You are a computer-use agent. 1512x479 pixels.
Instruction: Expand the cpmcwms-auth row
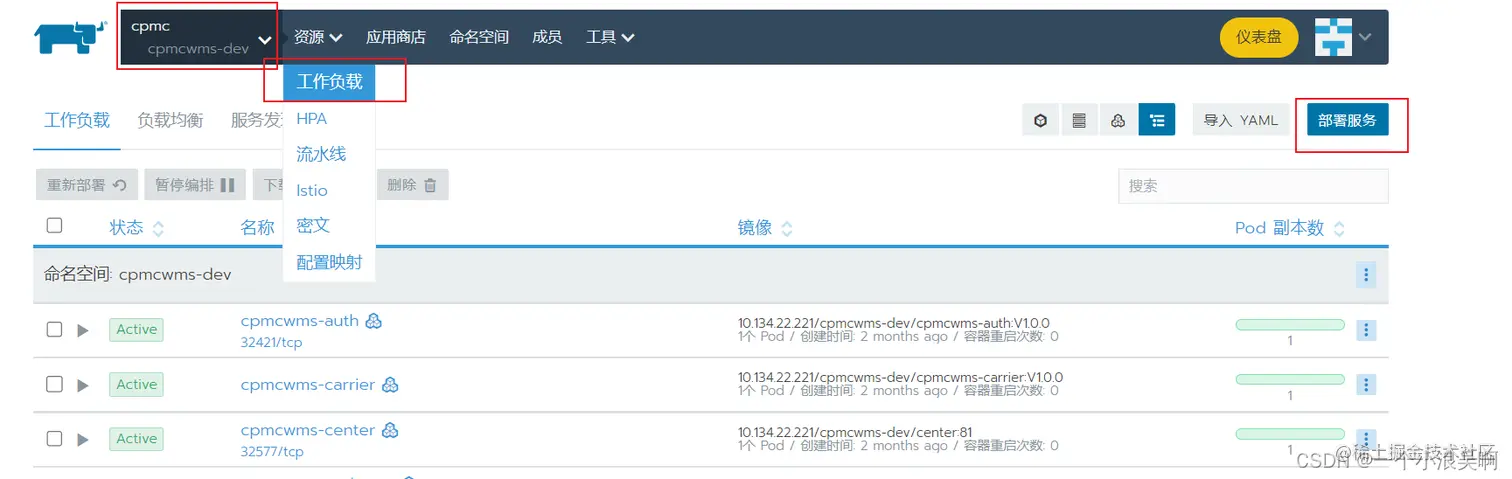pos(83,330)
